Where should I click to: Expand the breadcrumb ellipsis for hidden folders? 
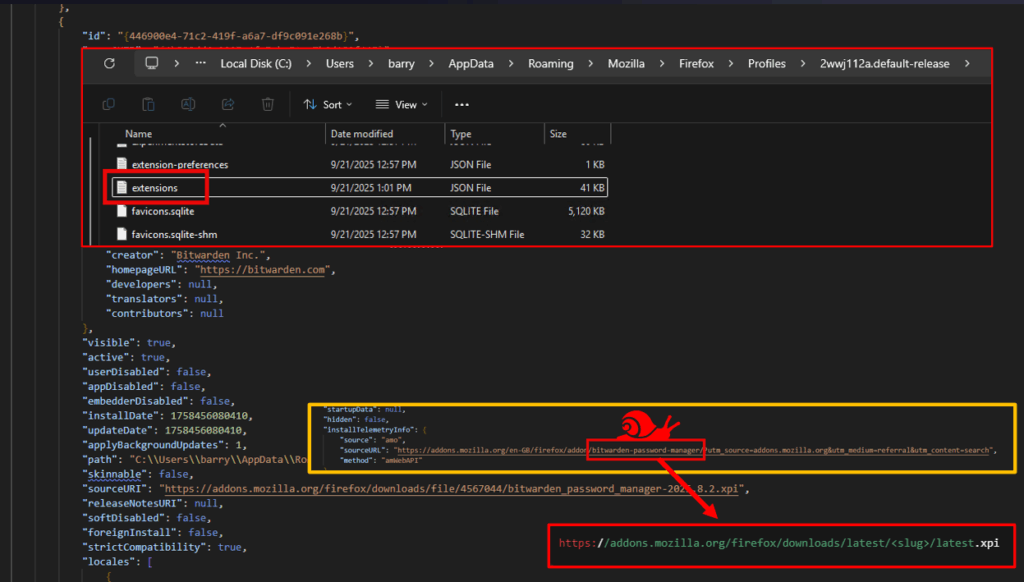click(200, 63)
